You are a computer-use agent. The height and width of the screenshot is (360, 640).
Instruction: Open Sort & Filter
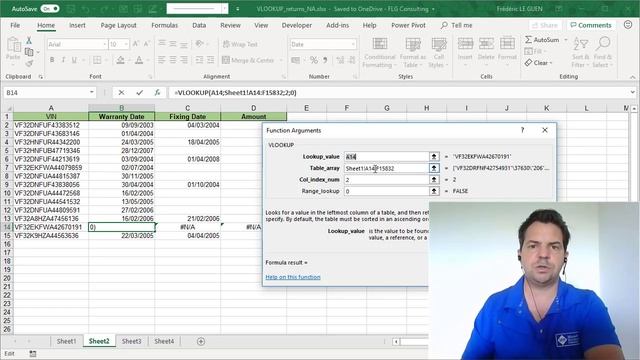click(x=580, y=52)
